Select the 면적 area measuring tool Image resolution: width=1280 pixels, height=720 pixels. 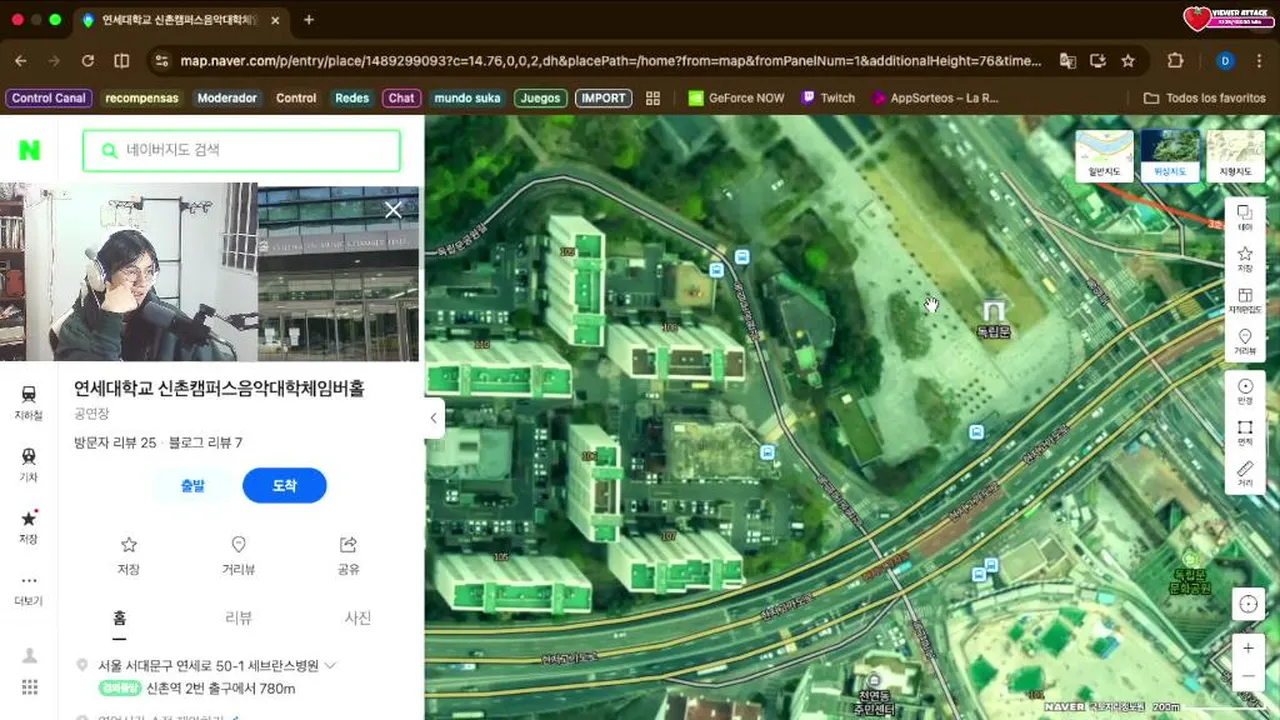tap(1245, 433)
